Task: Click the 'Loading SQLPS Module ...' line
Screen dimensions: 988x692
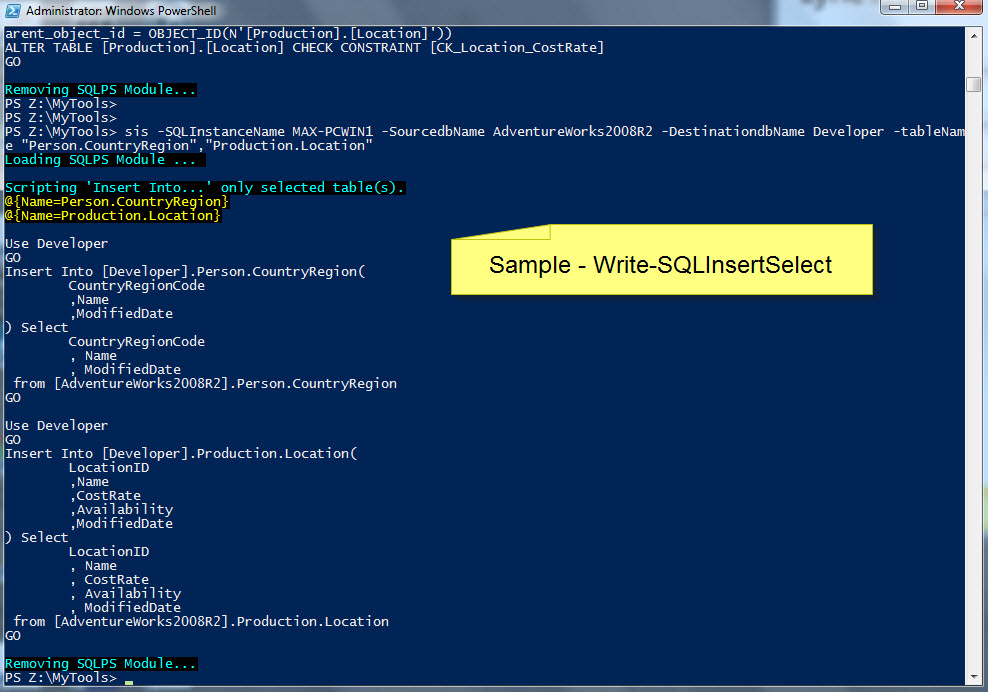Action: (x=105, y=159)
